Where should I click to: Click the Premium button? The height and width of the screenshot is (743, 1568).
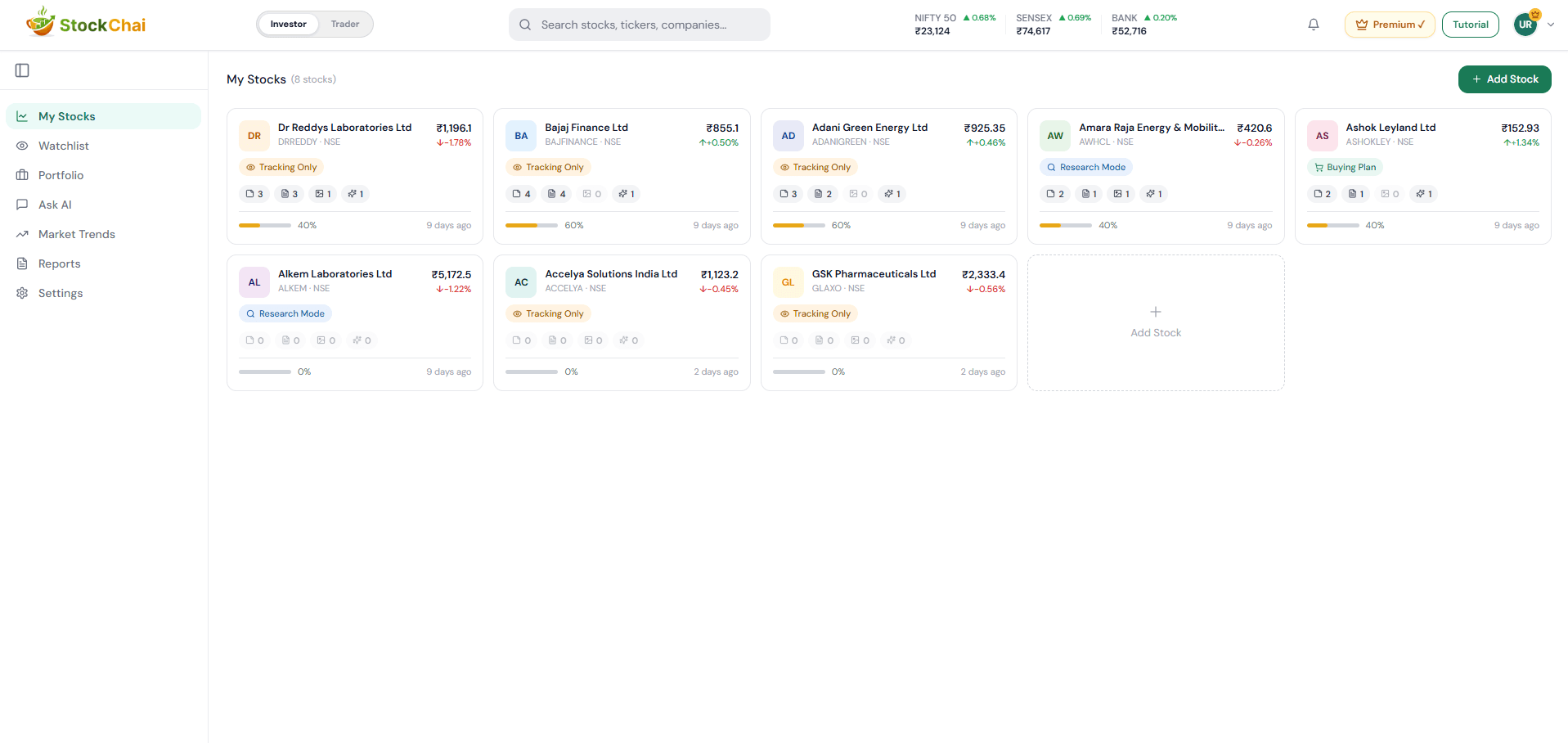[x=1390, y=25]
